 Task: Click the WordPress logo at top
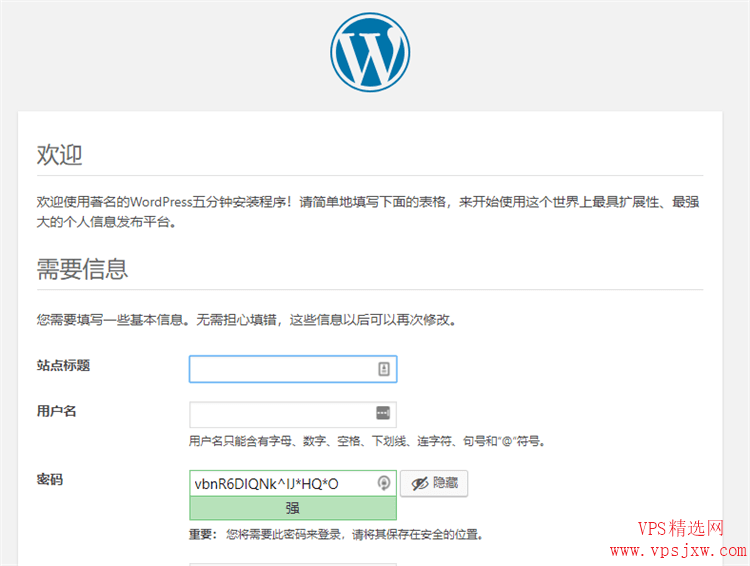[370, 52]
